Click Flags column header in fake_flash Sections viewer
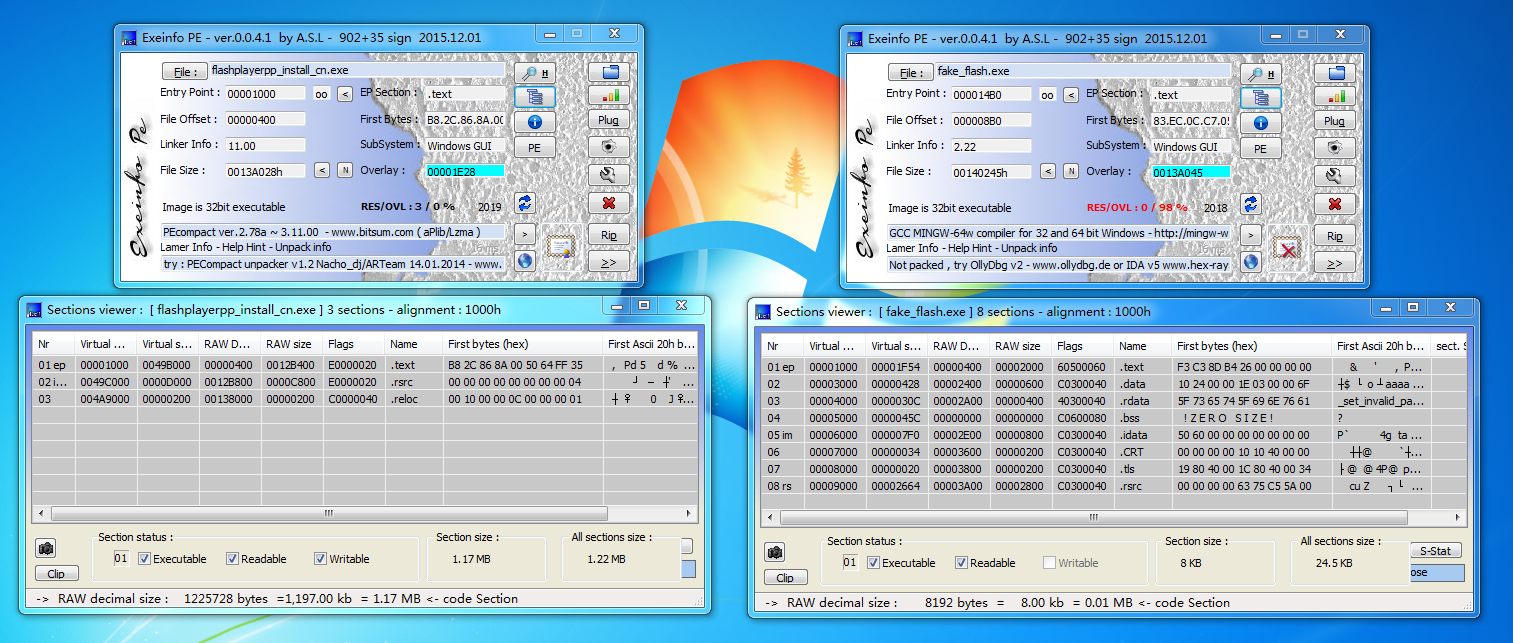 pyautogui.click(x=1081, y=346)
